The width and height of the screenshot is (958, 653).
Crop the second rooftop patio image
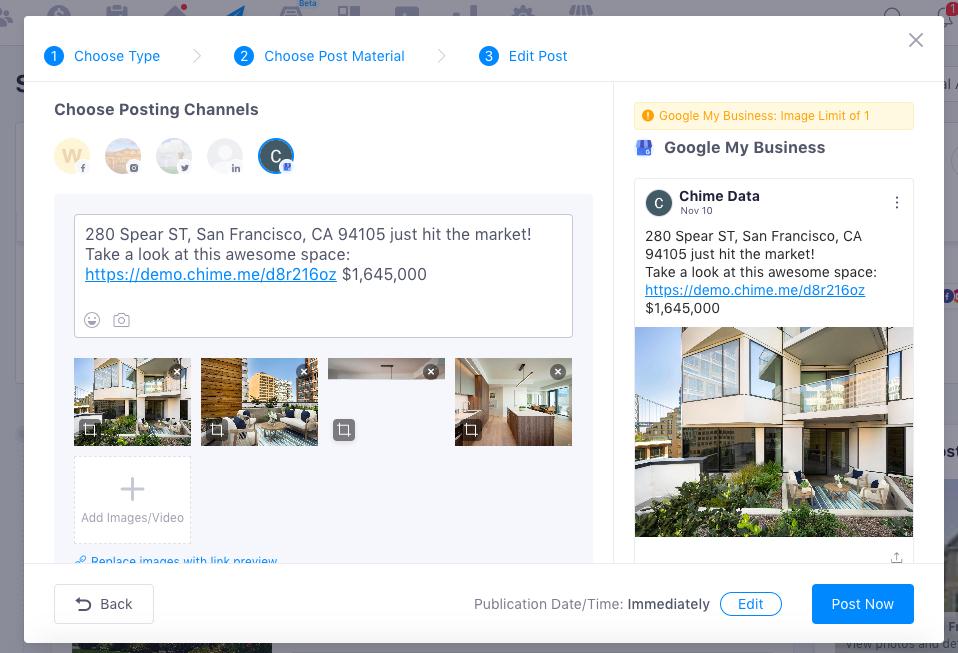click(x=217, y=429)
